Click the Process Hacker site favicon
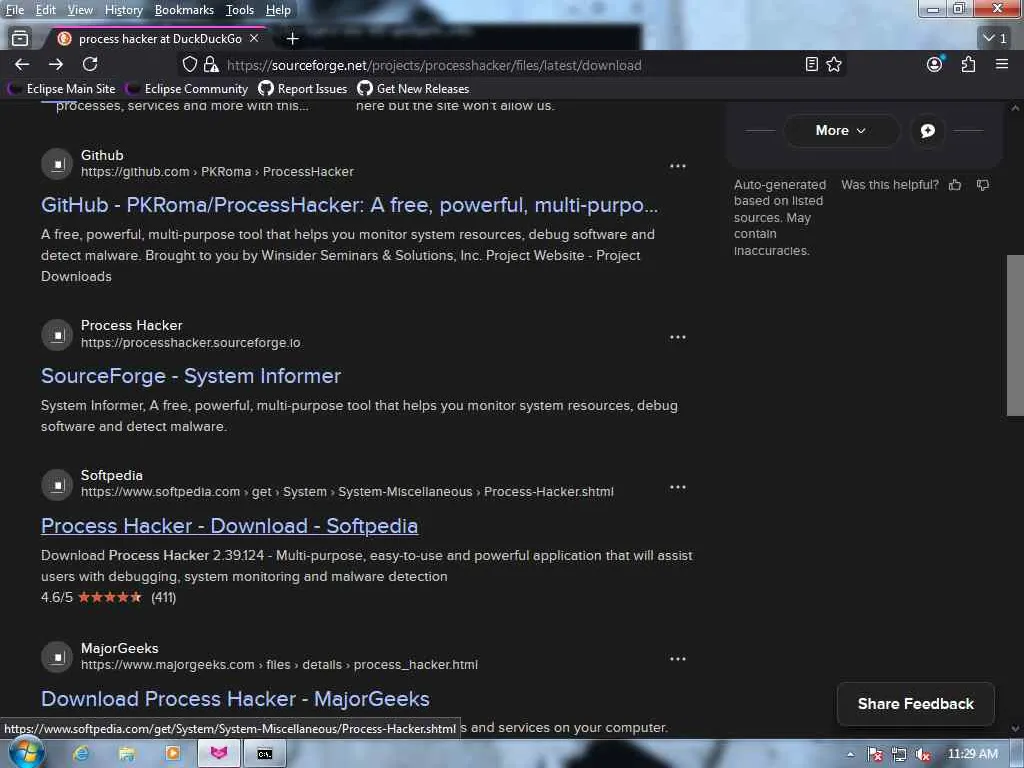The height and width of the screenshot is (768, 1024). click(x=57, y=334)
